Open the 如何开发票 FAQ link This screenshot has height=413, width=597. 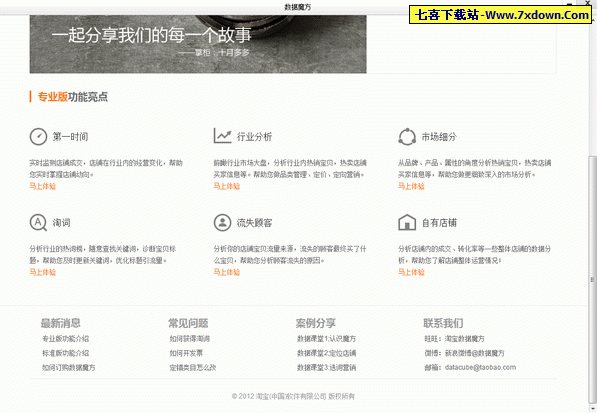[186, 353]
